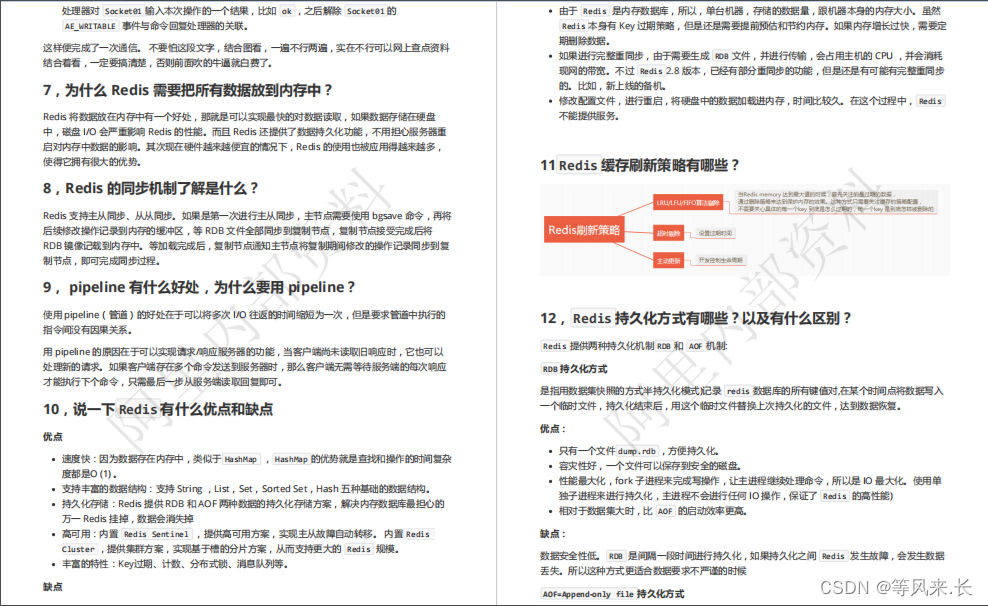Click heading "11 Redis 缓存刷新策略有哪些？"
Viewport: 988px width, 606px height.
point(640,166)
